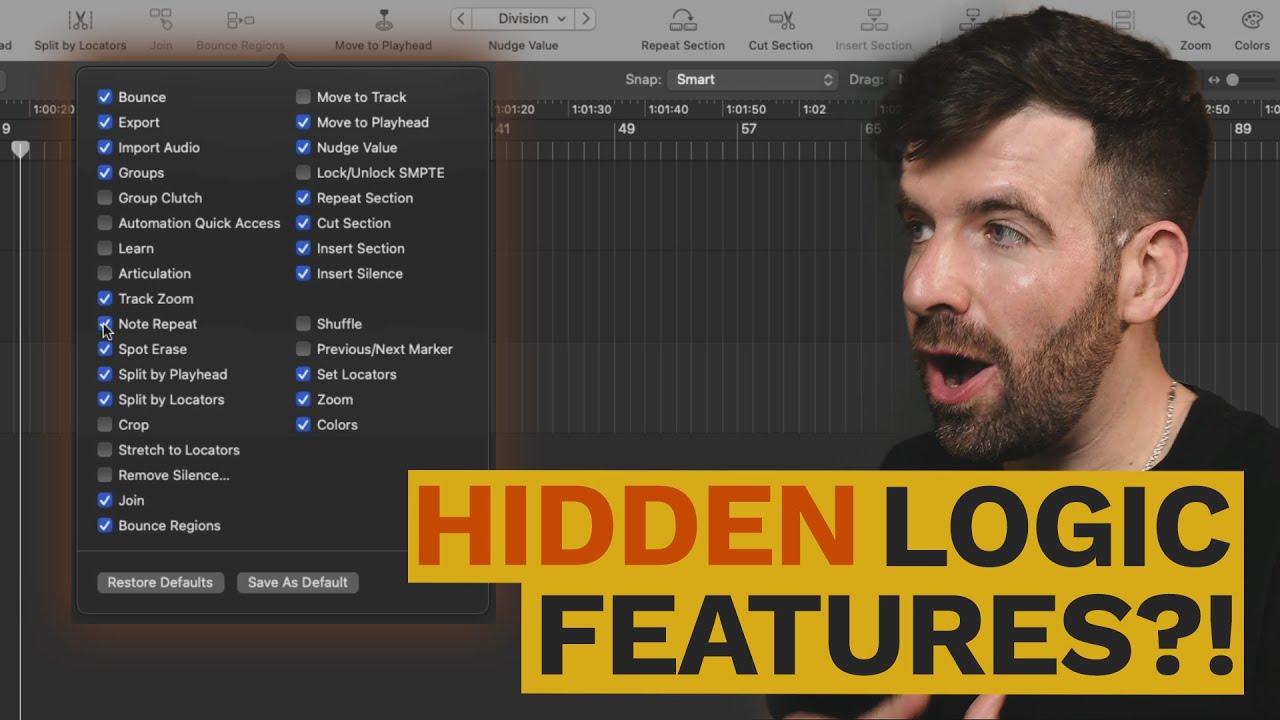Toggle the Note Repeat checkbox
The height and width of the screenshot is (720, 1280).
[x=105, y=324]
